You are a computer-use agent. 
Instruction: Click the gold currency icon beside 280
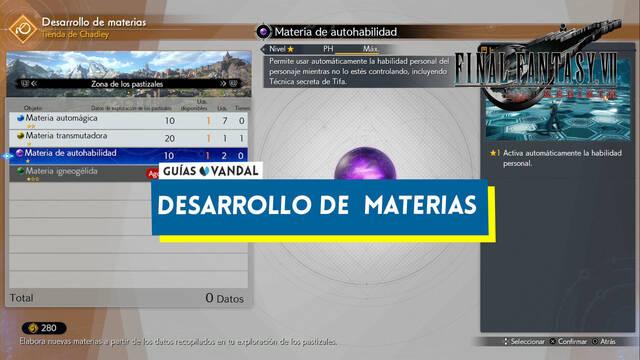click(33, 328)
